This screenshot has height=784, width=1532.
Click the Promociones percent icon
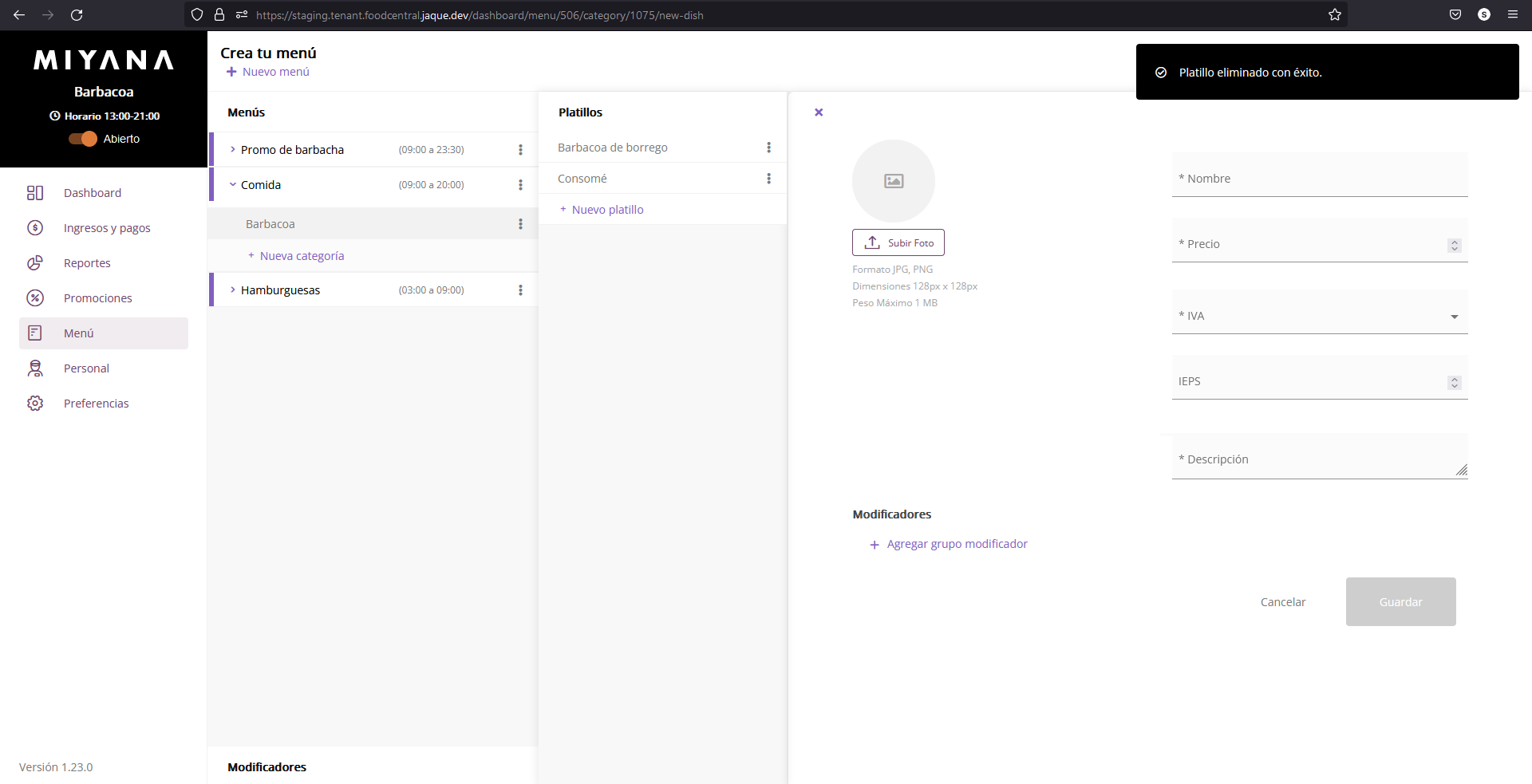pos(35,298)
